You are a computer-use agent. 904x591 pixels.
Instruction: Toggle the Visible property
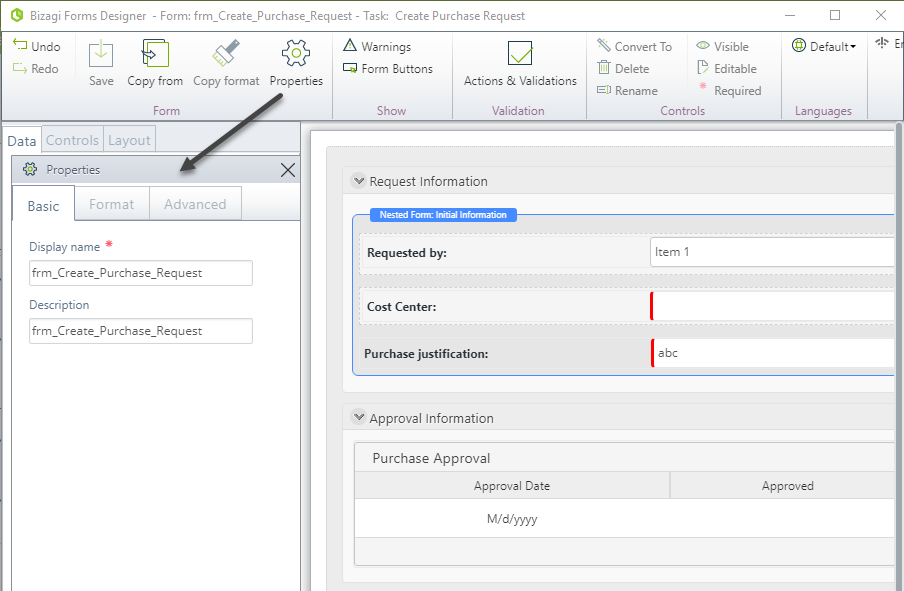click(722, 46)
